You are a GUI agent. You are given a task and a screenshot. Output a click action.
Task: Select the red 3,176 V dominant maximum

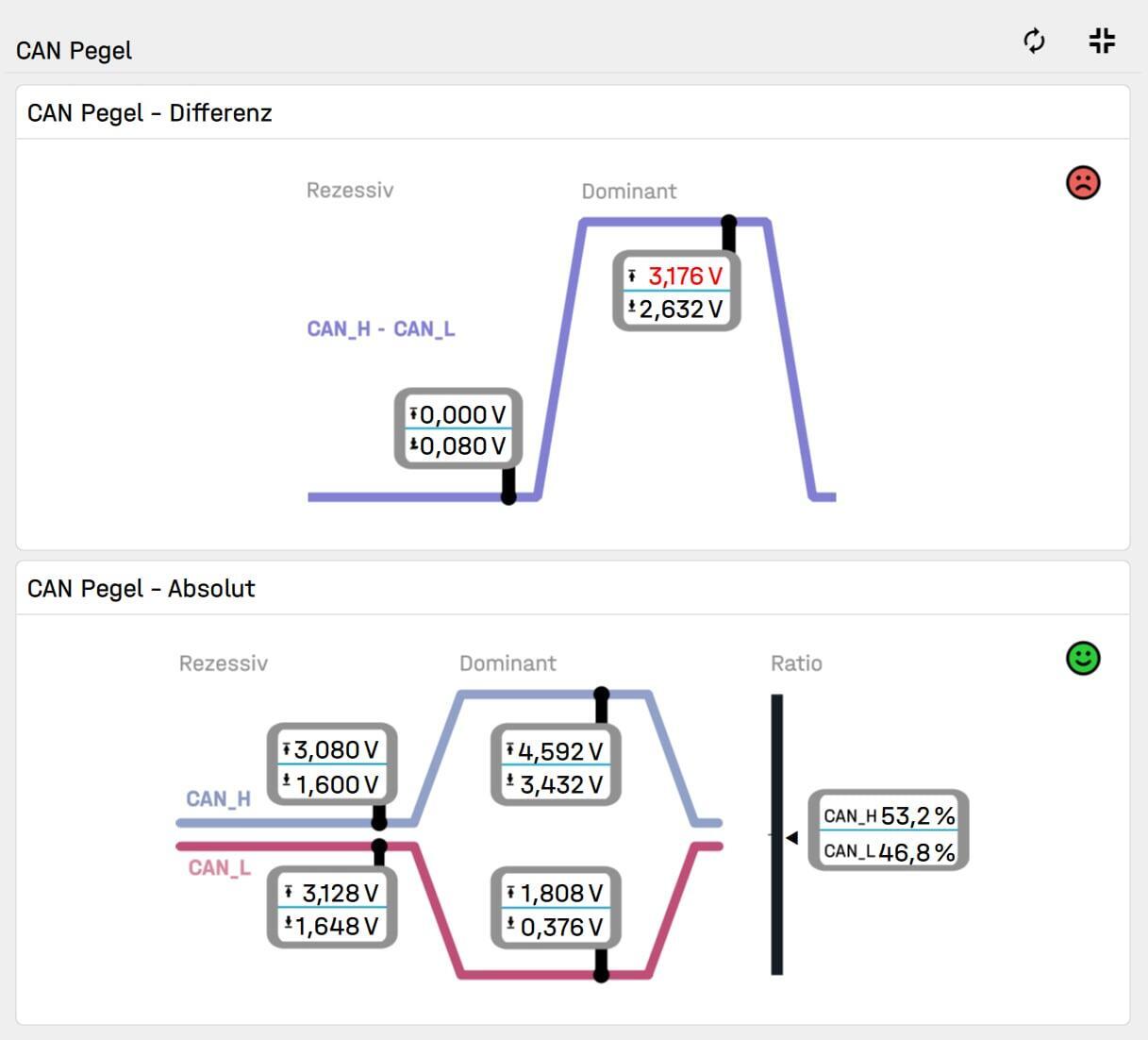pos(685,277)
